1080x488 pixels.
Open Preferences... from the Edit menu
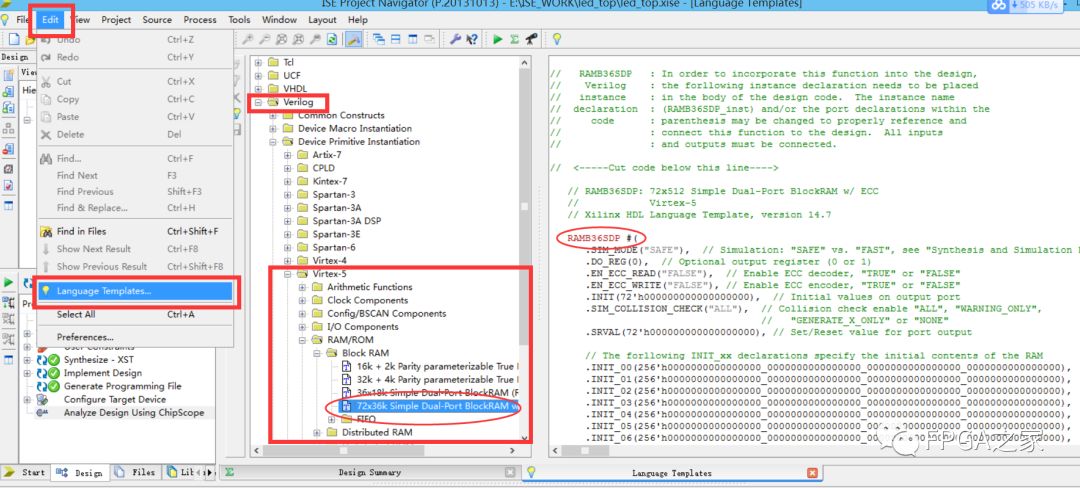click(135, 337)
